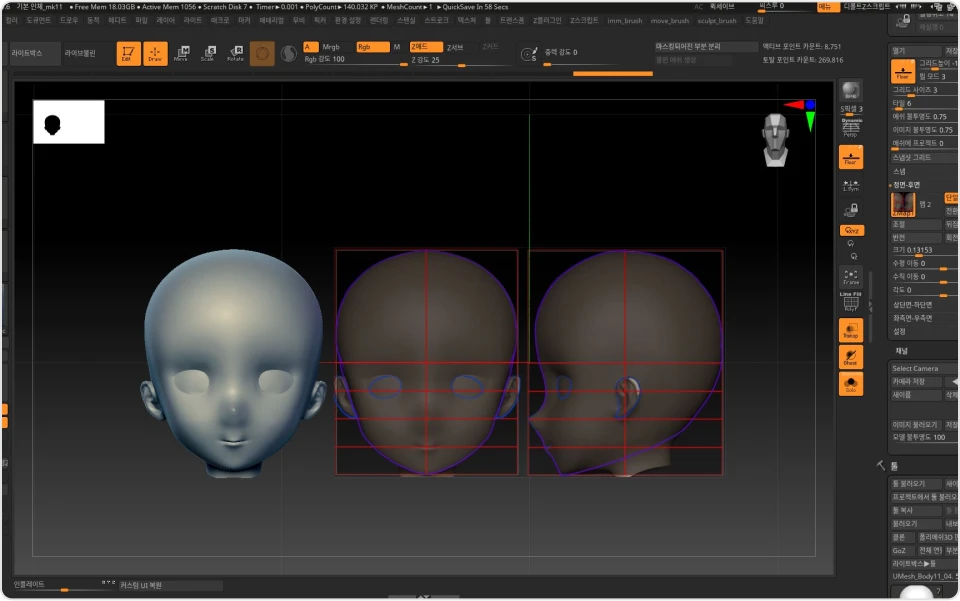Adjust the Z 강도 25 slider
Viewport: 960px width, 601px height.
click(x=461, y=60)
